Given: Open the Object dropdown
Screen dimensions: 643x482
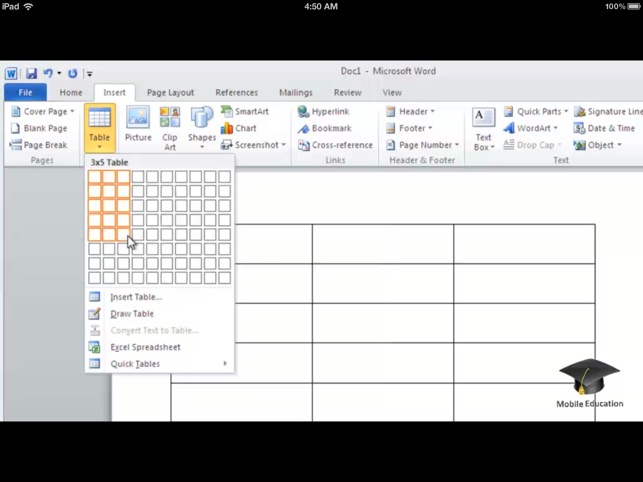Looking at the screenshot, I should point(598,145).
